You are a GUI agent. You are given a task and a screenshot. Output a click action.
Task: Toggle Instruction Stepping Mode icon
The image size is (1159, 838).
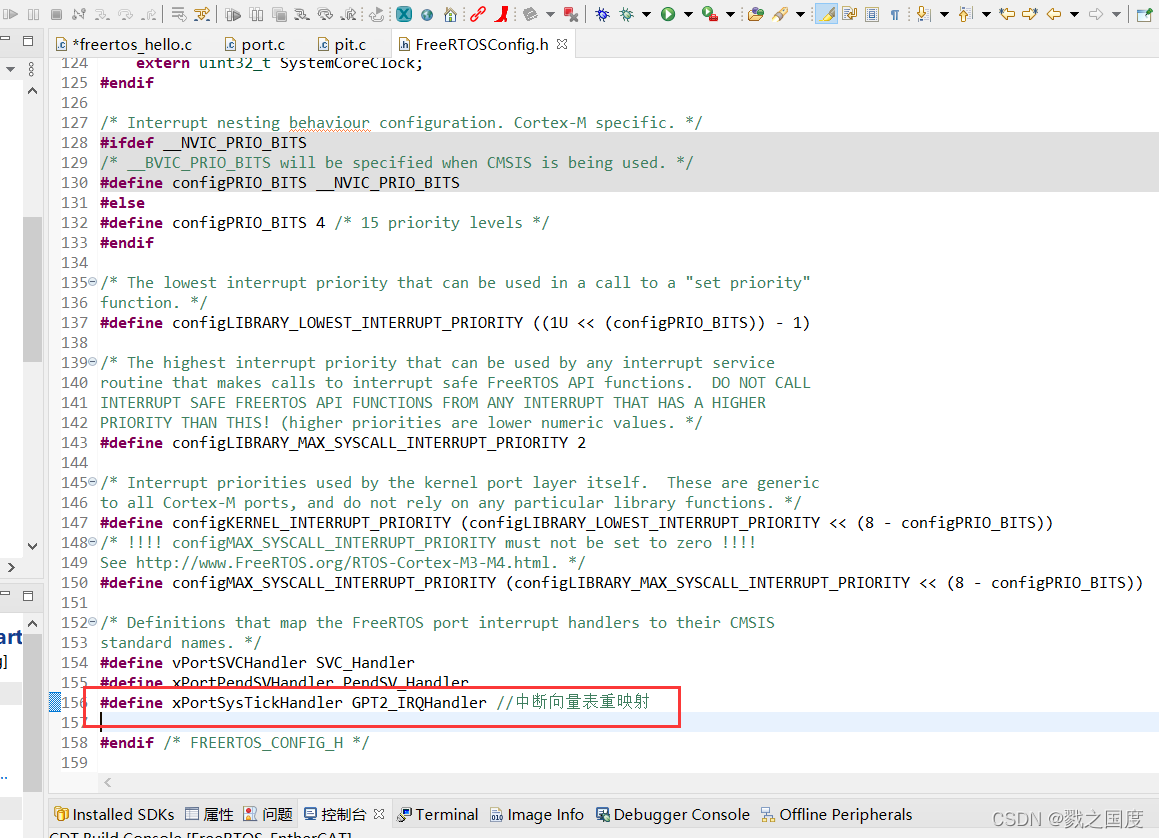202,14
